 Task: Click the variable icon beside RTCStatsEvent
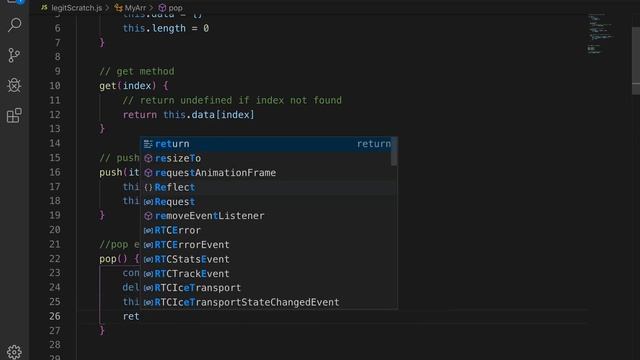click(x=148, y=259)
